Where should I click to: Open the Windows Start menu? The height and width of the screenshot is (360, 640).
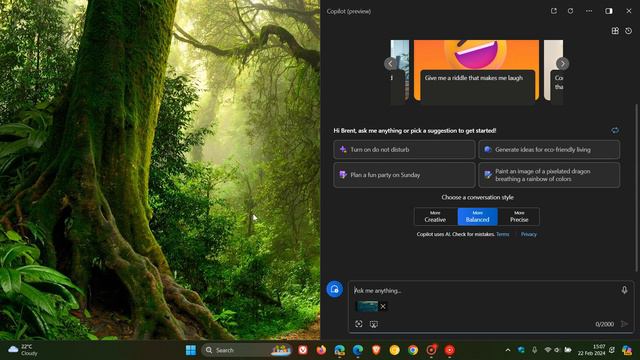point(191,350)
